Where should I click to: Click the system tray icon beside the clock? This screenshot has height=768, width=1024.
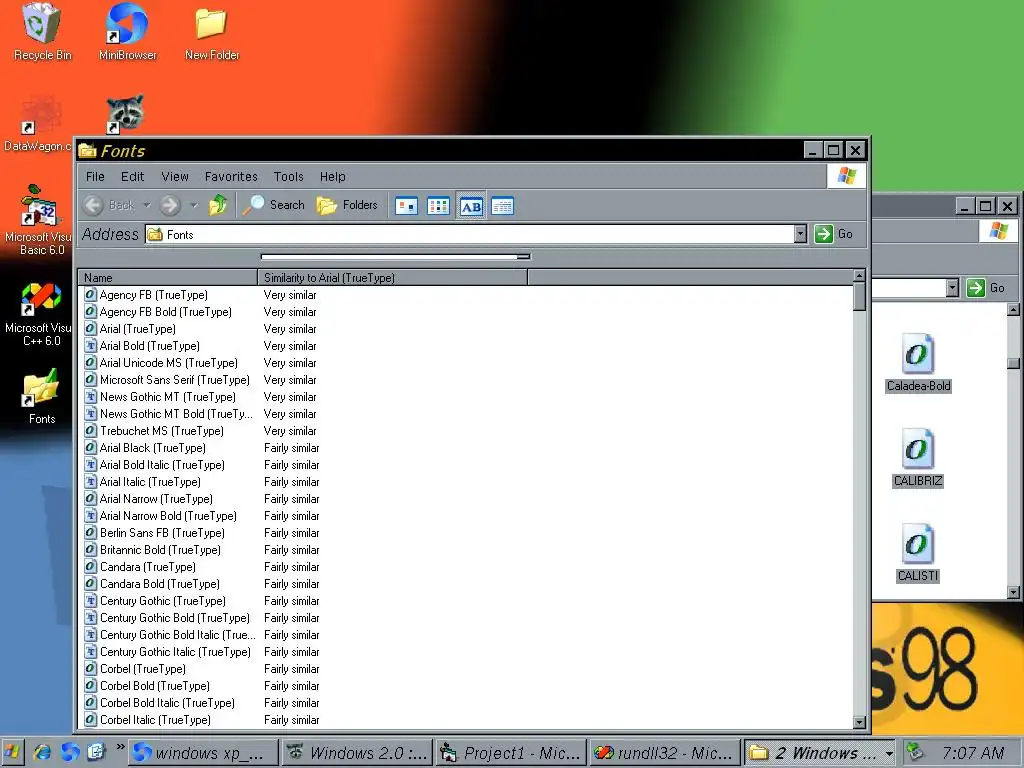(x=914, y=753)
